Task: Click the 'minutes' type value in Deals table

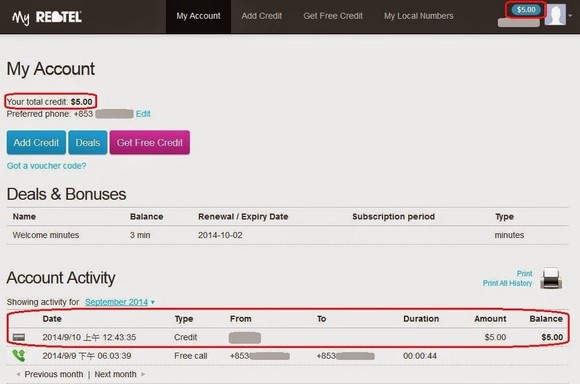Action: [509, 235]
